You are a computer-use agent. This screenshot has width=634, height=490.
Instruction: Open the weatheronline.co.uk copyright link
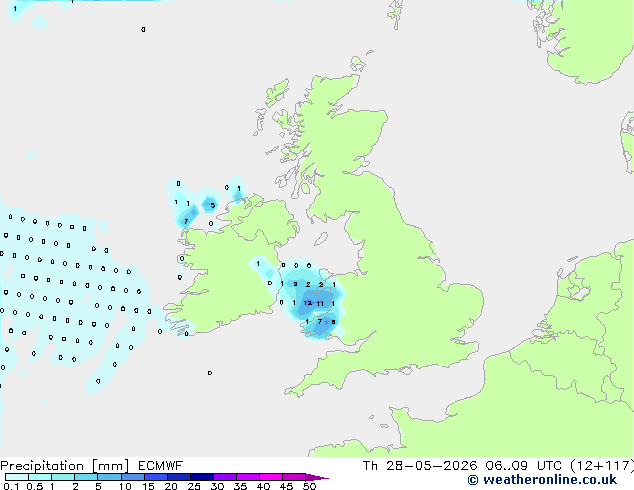click(542, 480)
